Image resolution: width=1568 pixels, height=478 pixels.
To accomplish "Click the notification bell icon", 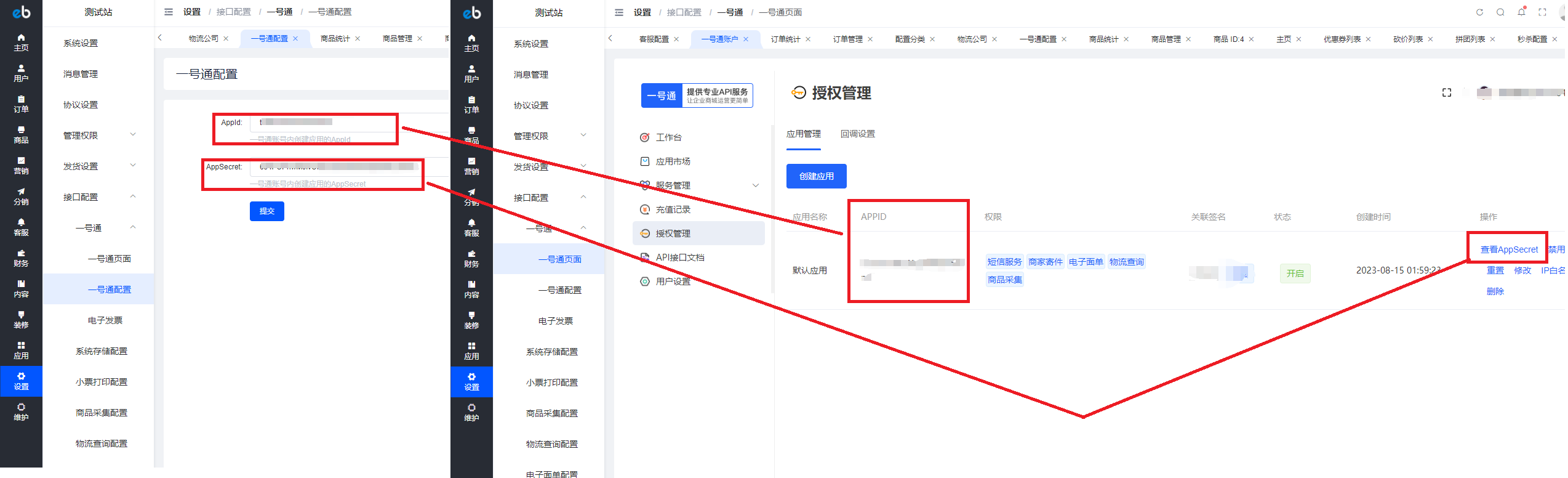I will coord(1521,12).
